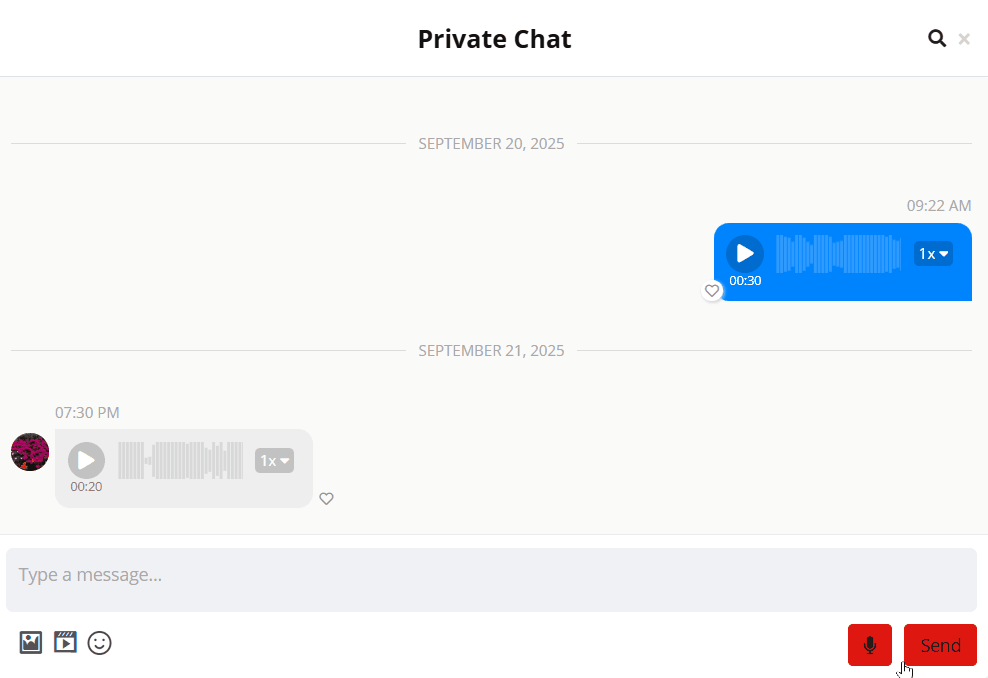Play the 00:20 received voice message

tap(86, 460)
